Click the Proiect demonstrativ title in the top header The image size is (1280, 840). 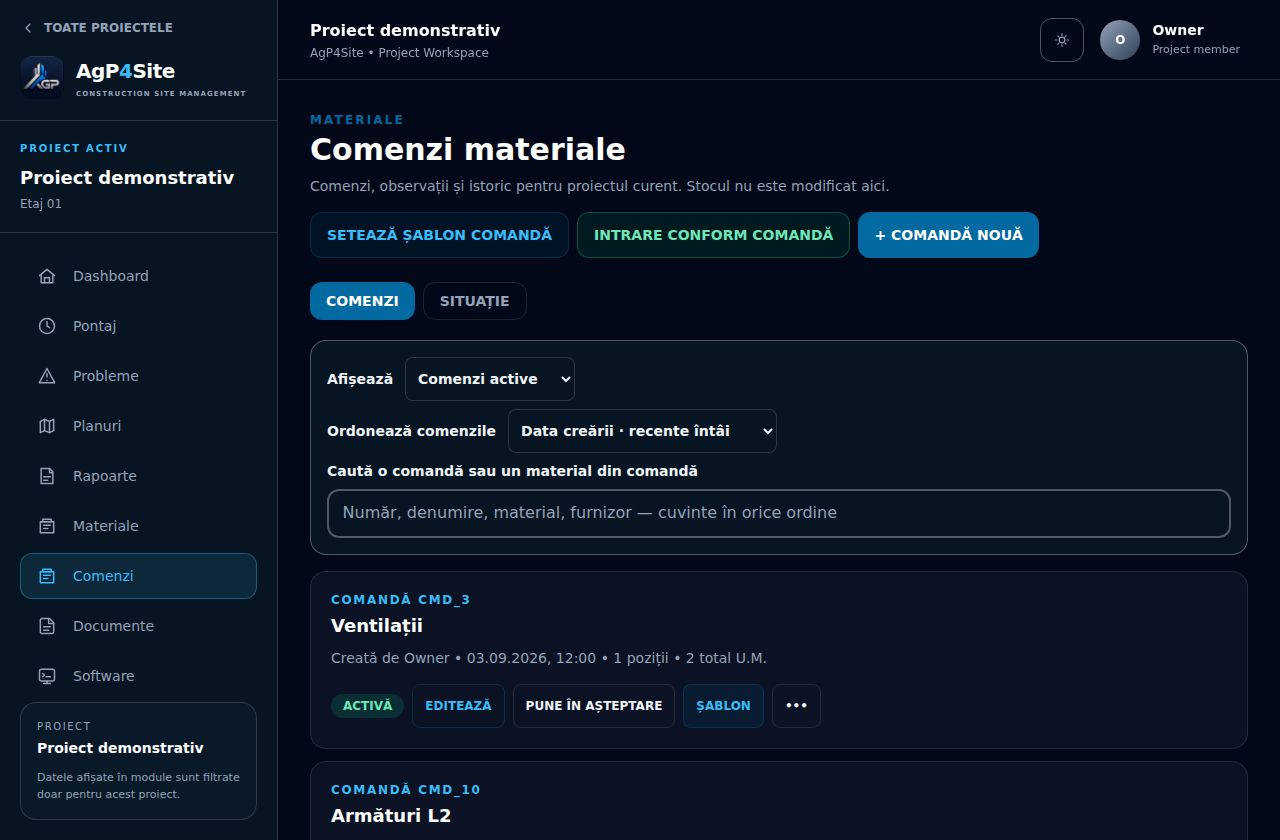(x=405, y=31)
